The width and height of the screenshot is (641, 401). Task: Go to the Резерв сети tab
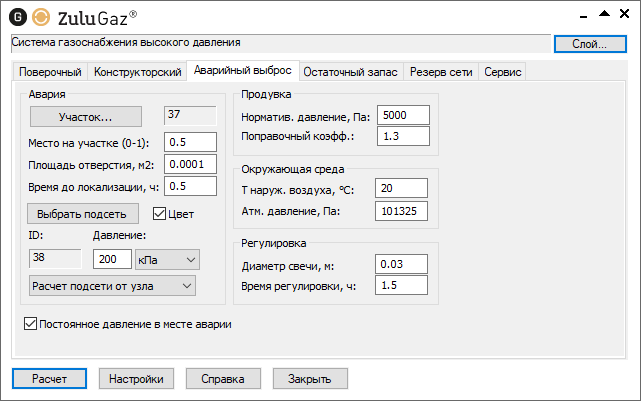pyautogui.click(x=441, y=72)
